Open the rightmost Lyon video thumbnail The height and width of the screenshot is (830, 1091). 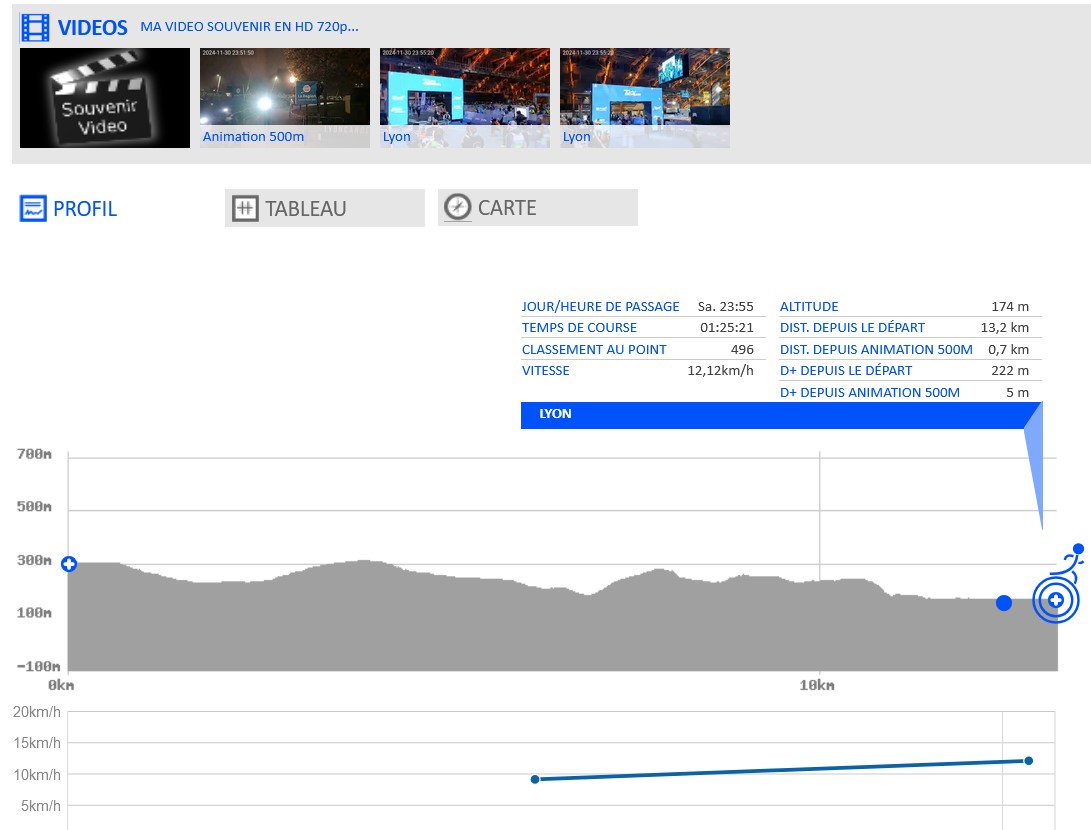645,98
